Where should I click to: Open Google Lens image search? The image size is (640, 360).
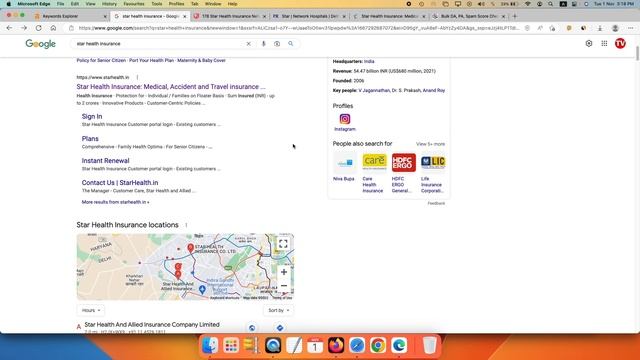(x=277, y=44)
